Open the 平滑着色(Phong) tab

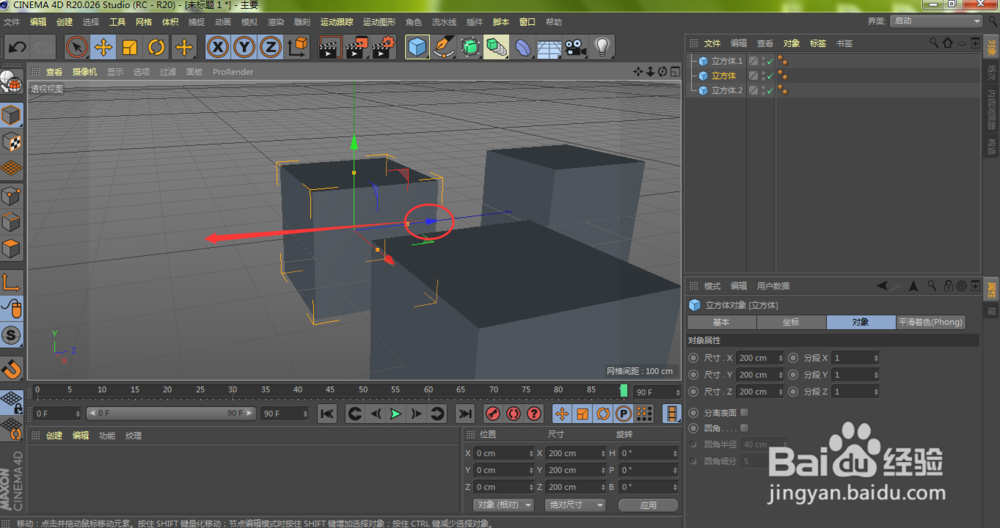(930, 322)
